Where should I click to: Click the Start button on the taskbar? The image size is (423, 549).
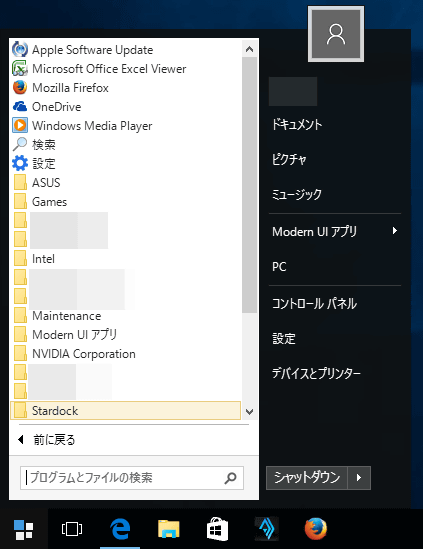tap(23, 529)
